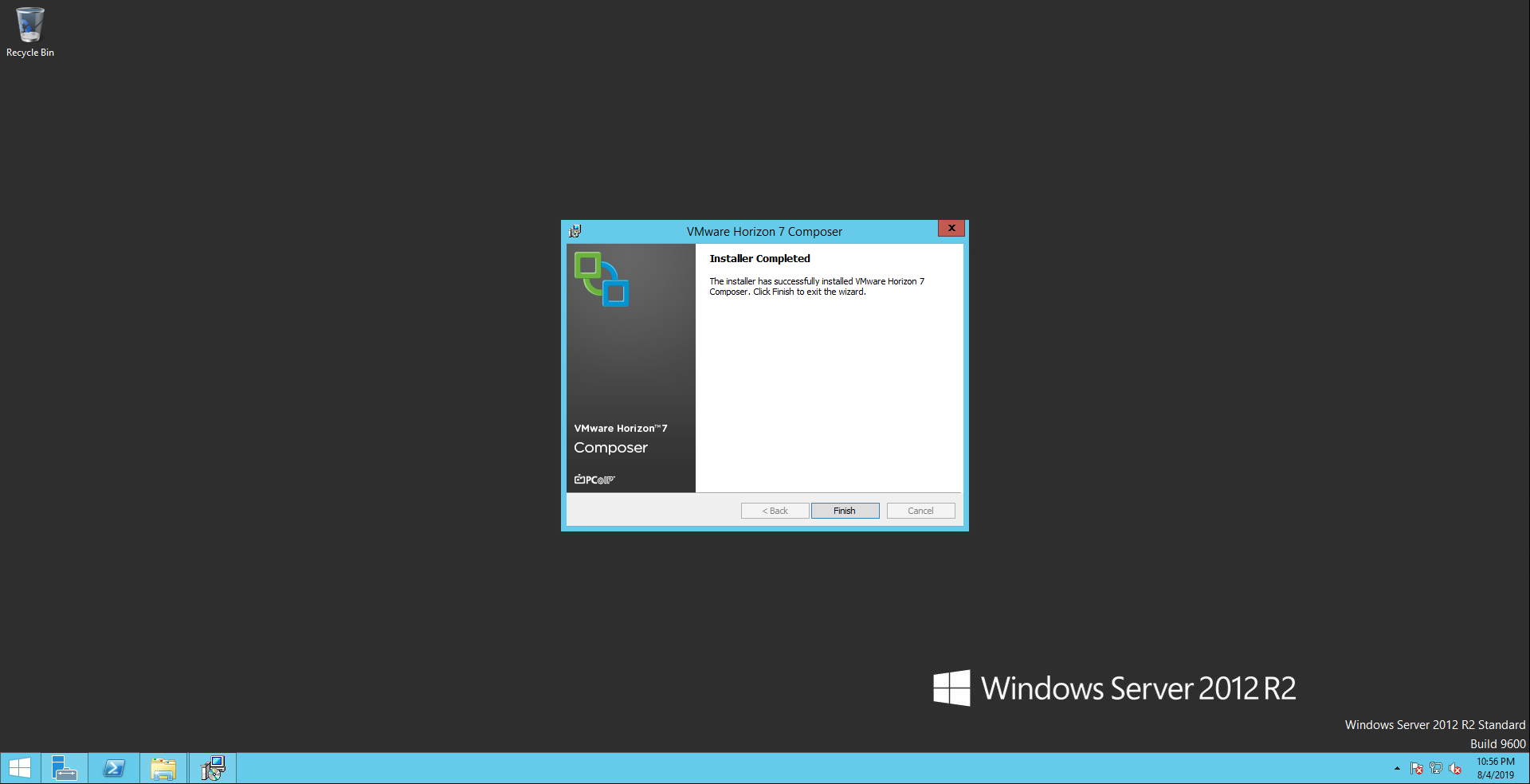Viewport: 1530px width, 784px height.
Task: Click the volume speaker tray icon
Action: (x=1455, y=769)
